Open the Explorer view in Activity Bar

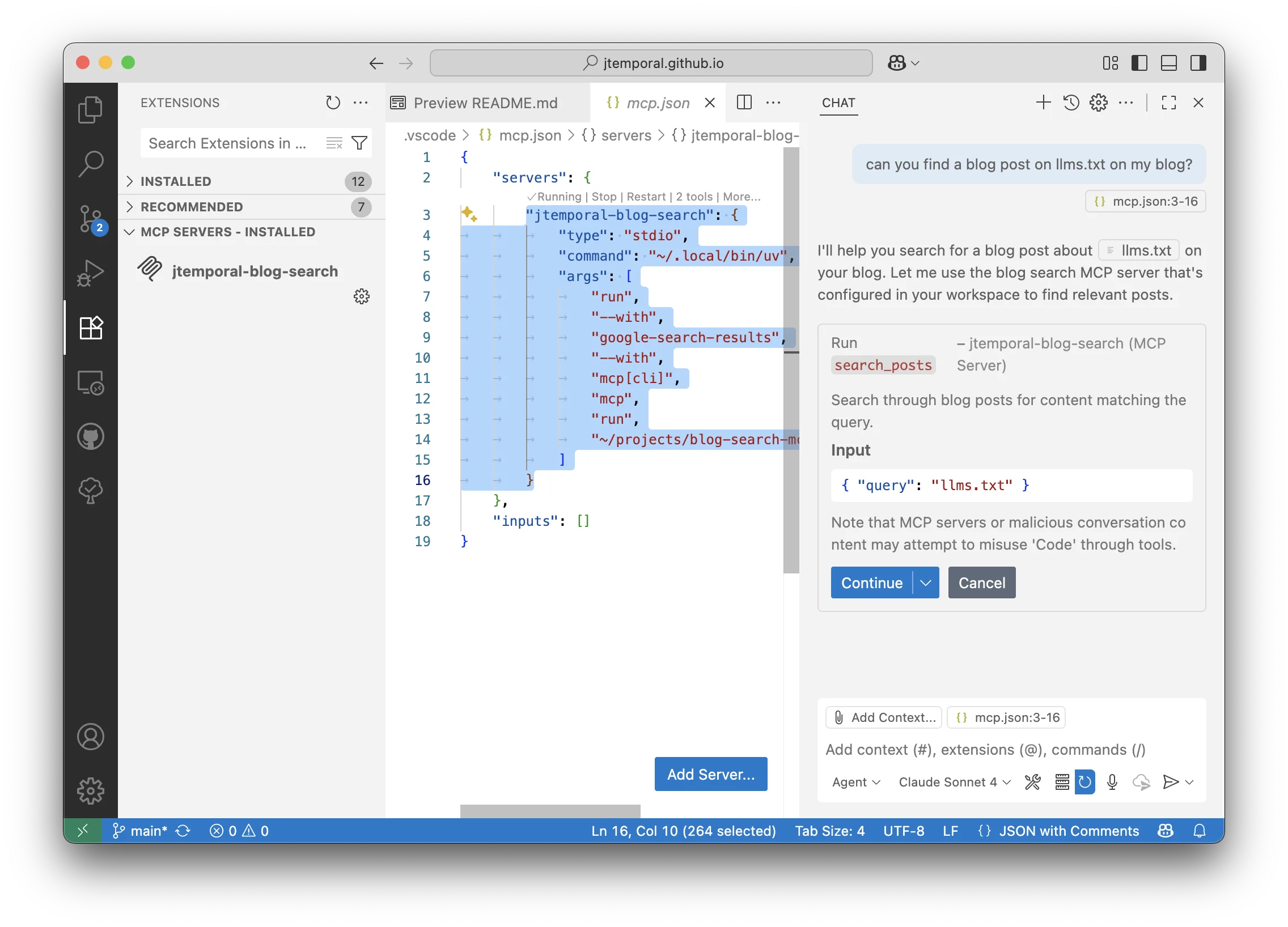click(90, 109)
